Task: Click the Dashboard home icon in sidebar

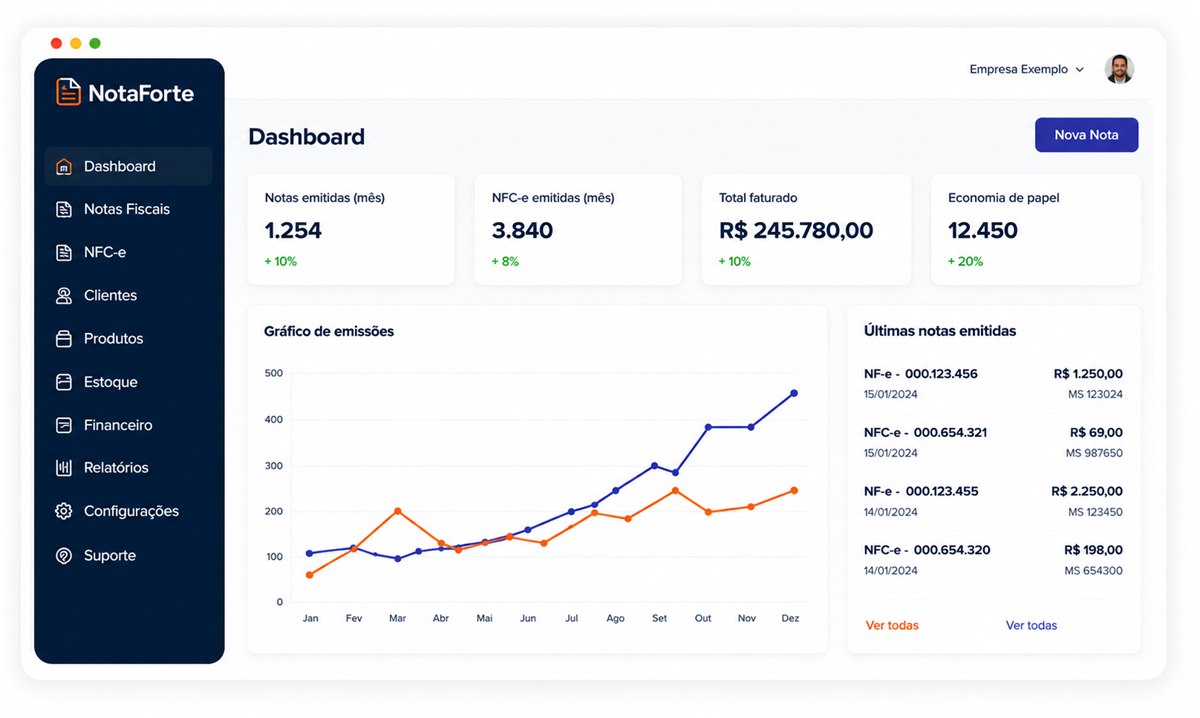Action: coord(64,167)
